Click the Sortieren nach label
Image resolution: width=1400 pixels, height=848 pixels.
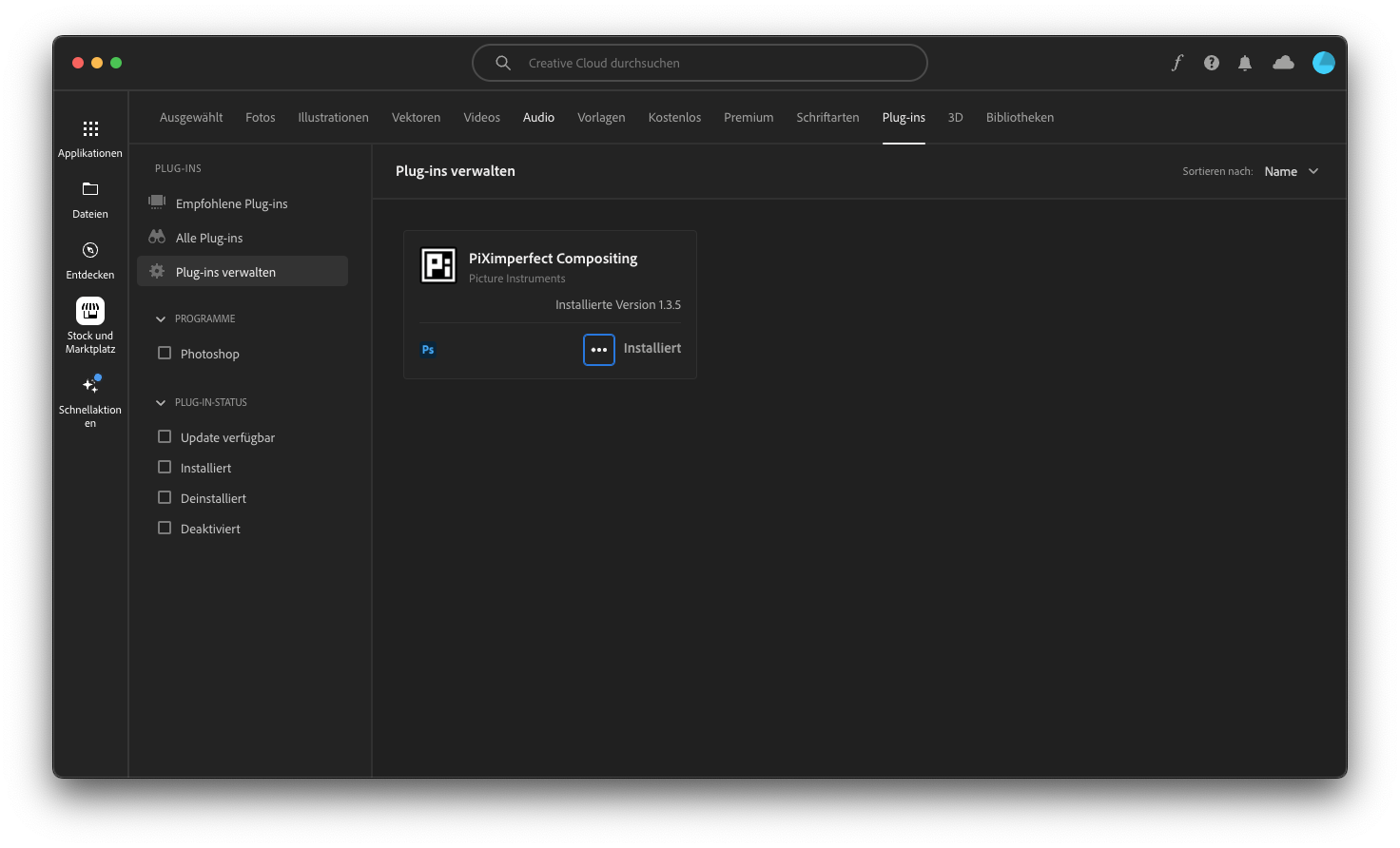tap(1217, 171)
